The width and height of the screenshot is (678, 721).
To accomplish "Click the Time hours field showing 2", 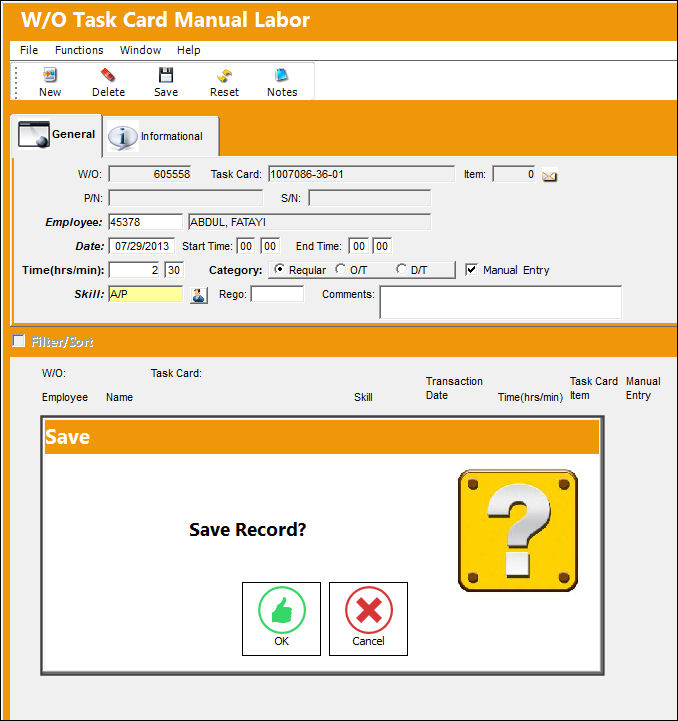I will tap(134, 270).
